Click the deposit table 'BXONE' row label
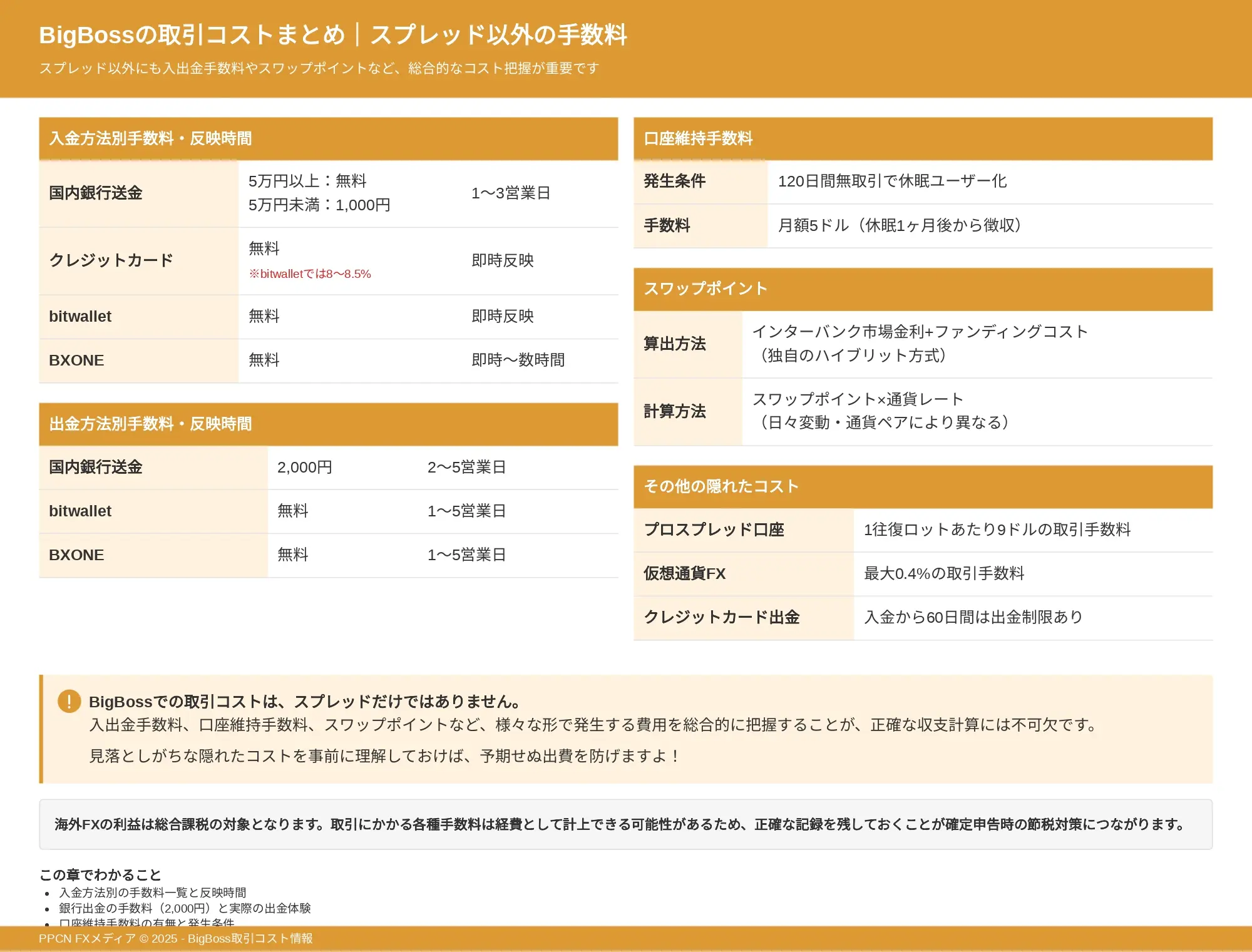Screen dimensions: 1252x952 coord(139,361)
